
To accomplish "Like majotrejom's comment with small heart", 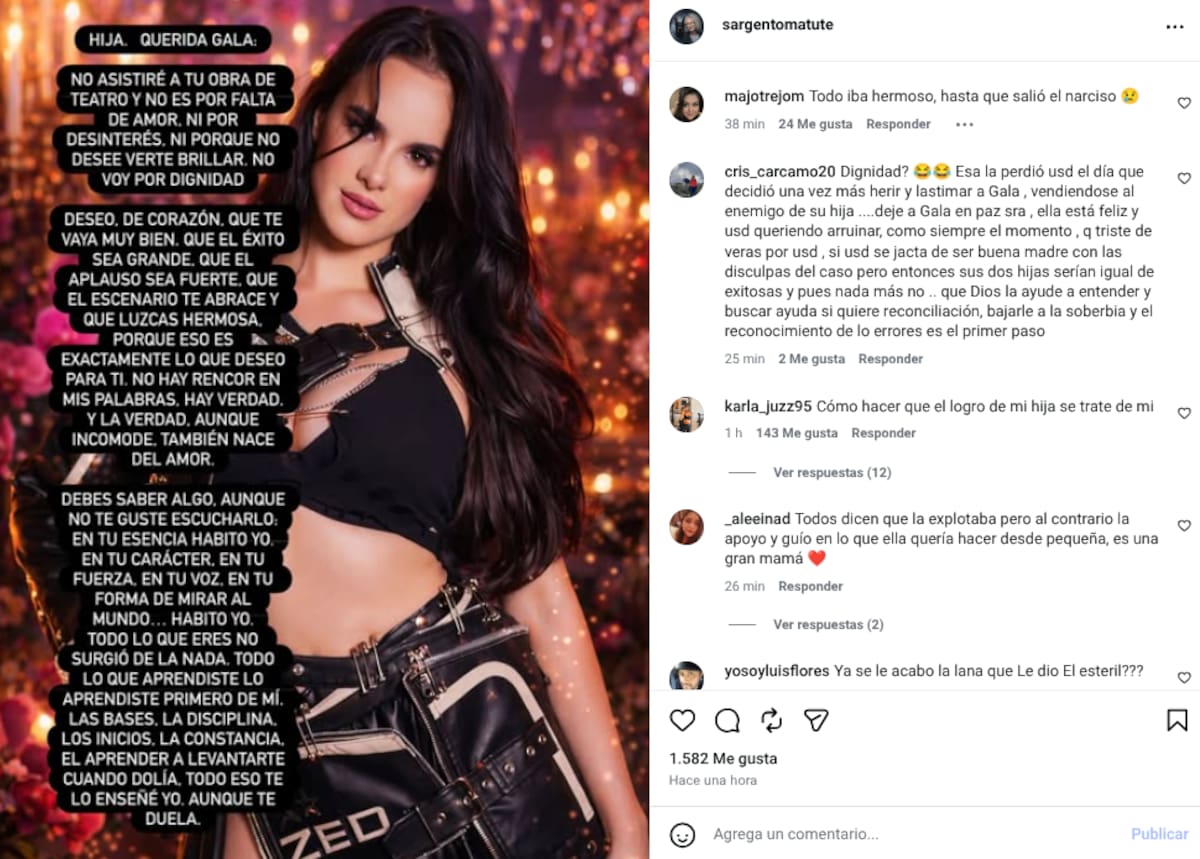I will pyautogui.click(x=1184, y=103).
